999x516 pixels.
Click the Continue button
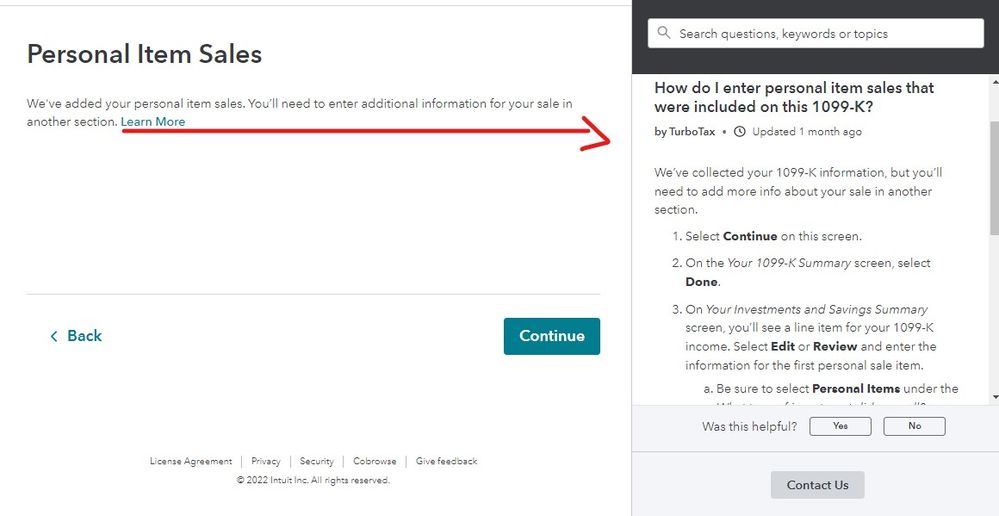(552, 336)
